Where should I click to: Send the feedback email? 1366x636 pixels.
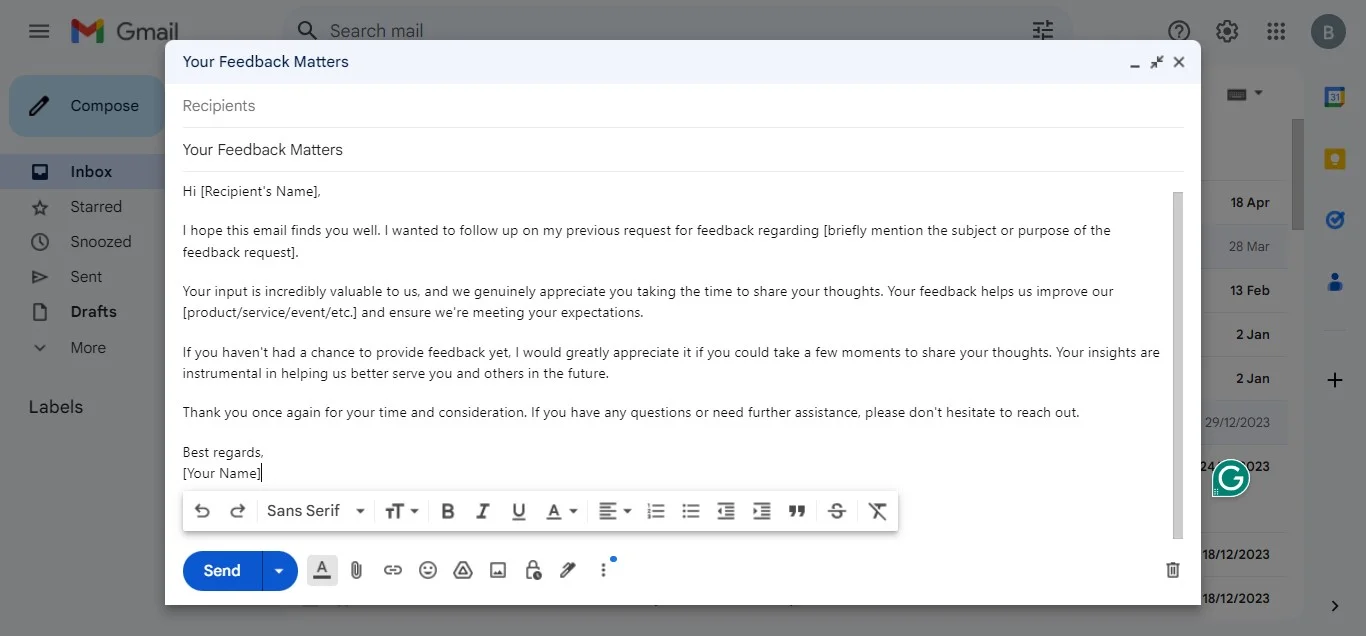[x=219, y=570]
